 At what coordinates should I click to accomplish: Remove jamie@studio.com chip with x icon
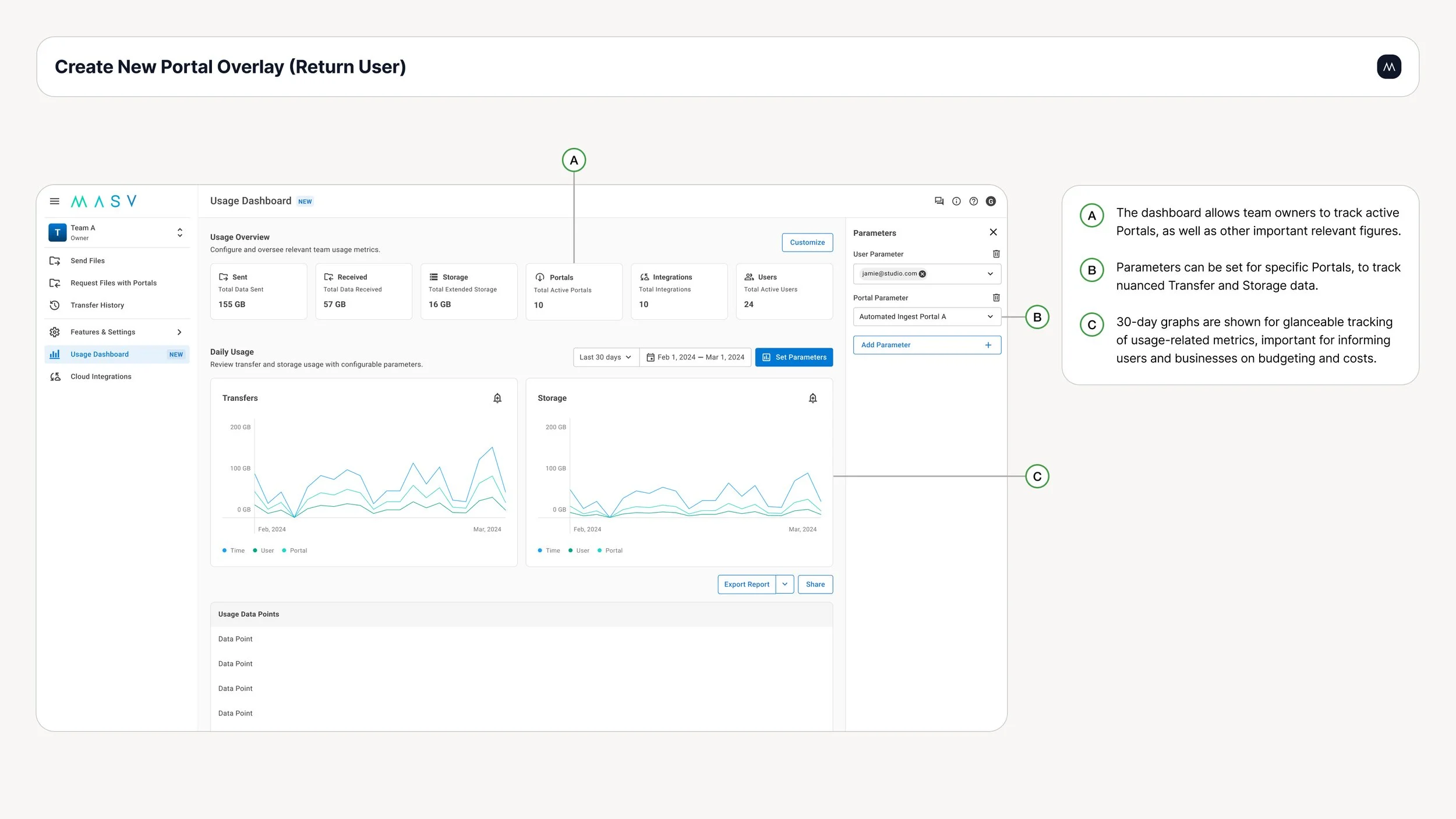pos(923,274)
